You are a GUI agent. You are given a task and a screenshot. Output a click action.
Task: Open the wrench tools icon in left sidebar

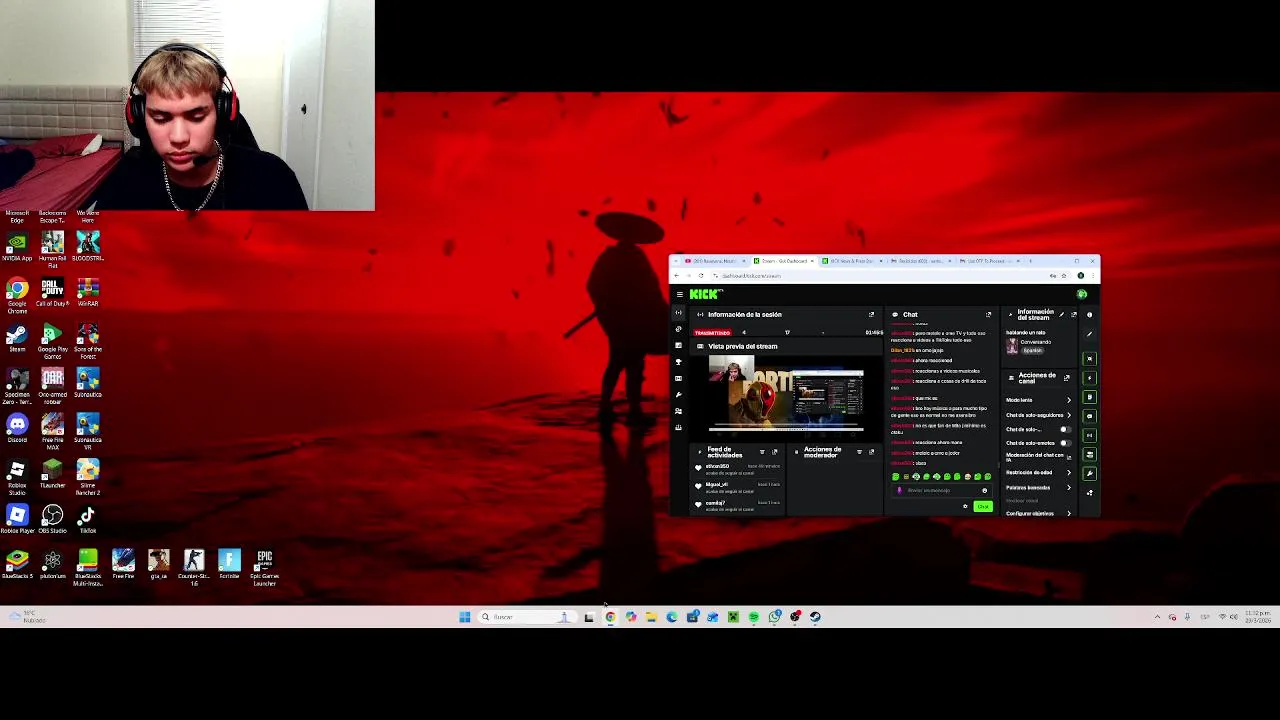(678, 395)
